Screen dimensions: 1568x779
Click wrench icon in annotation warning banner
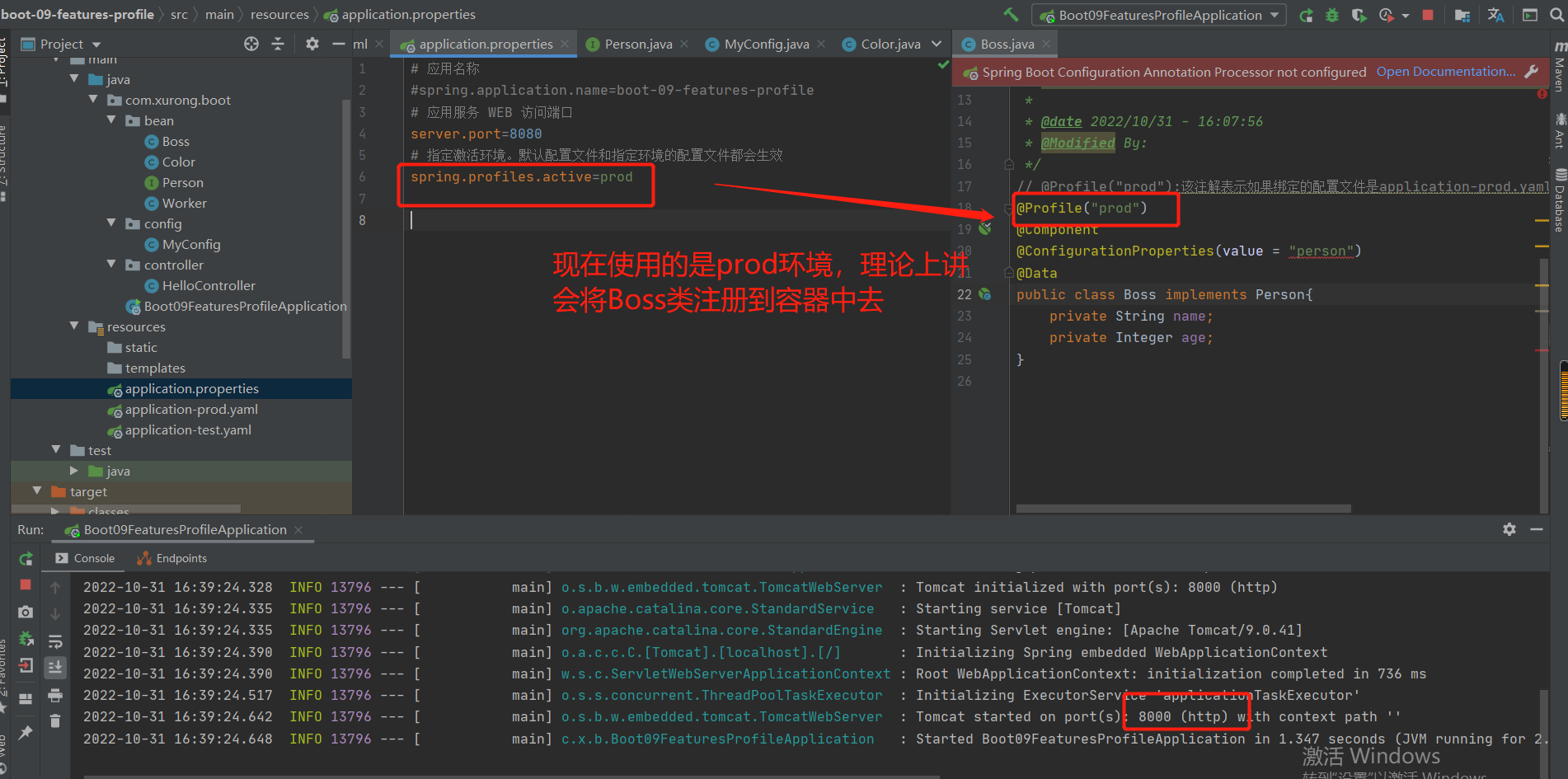point(1532,72)
